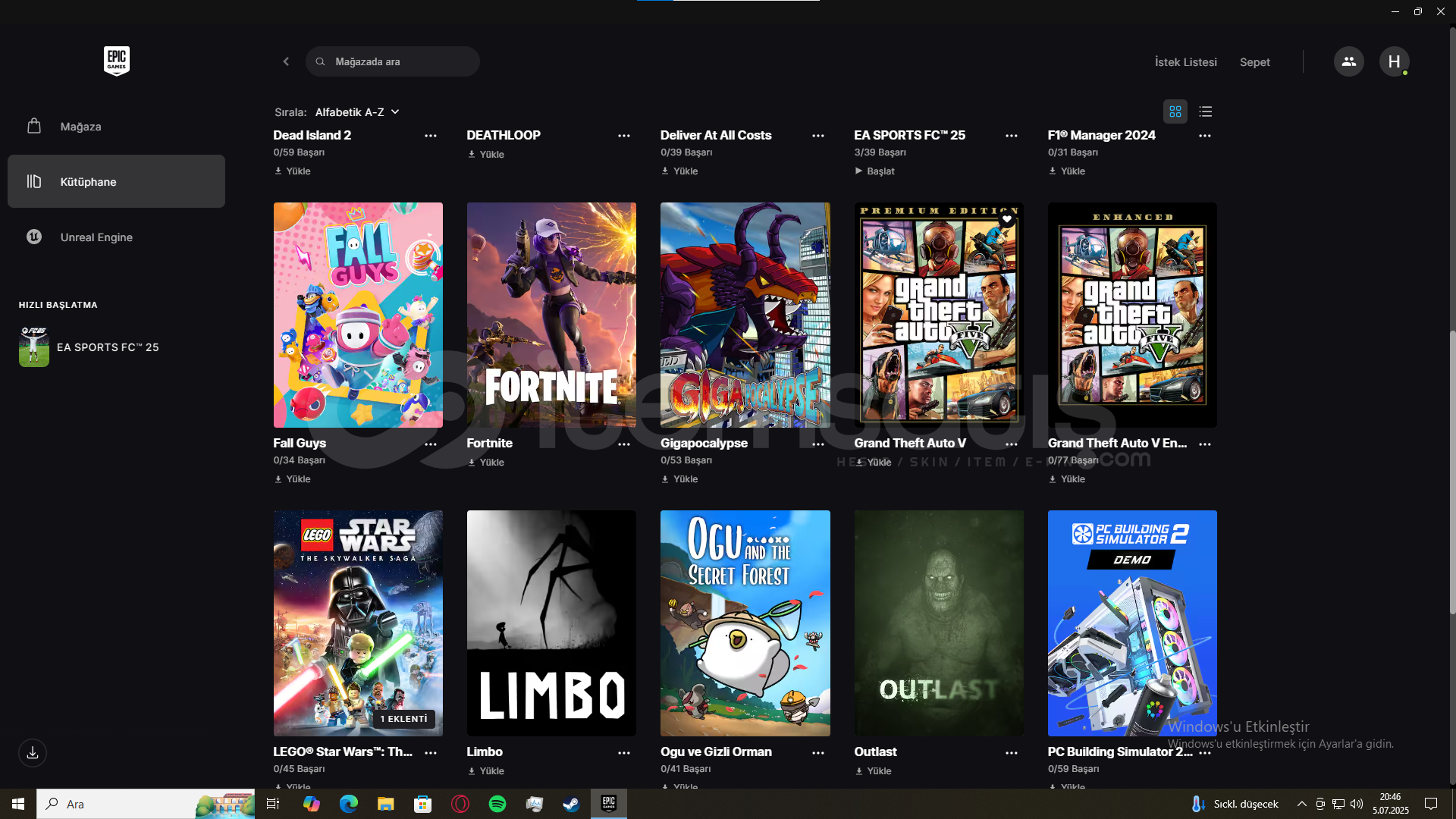Open EA SPORTS FC 25 options menu
This screenshot has height=819, width=1456.
pyautogui.click(x=1011, y=136)
